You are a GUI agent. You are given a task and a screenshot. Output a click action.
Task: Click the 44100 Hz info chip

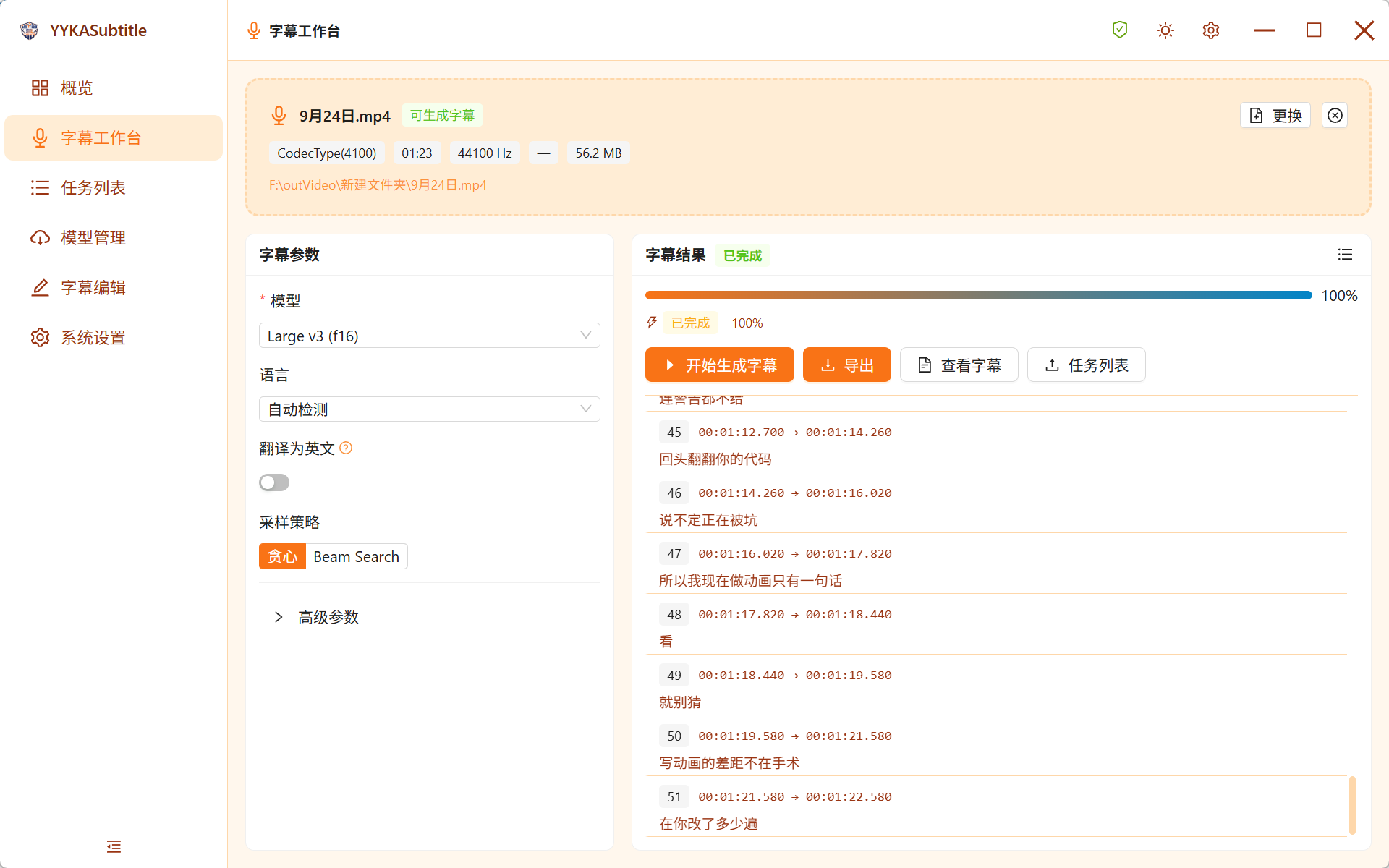tap(485, 153)
